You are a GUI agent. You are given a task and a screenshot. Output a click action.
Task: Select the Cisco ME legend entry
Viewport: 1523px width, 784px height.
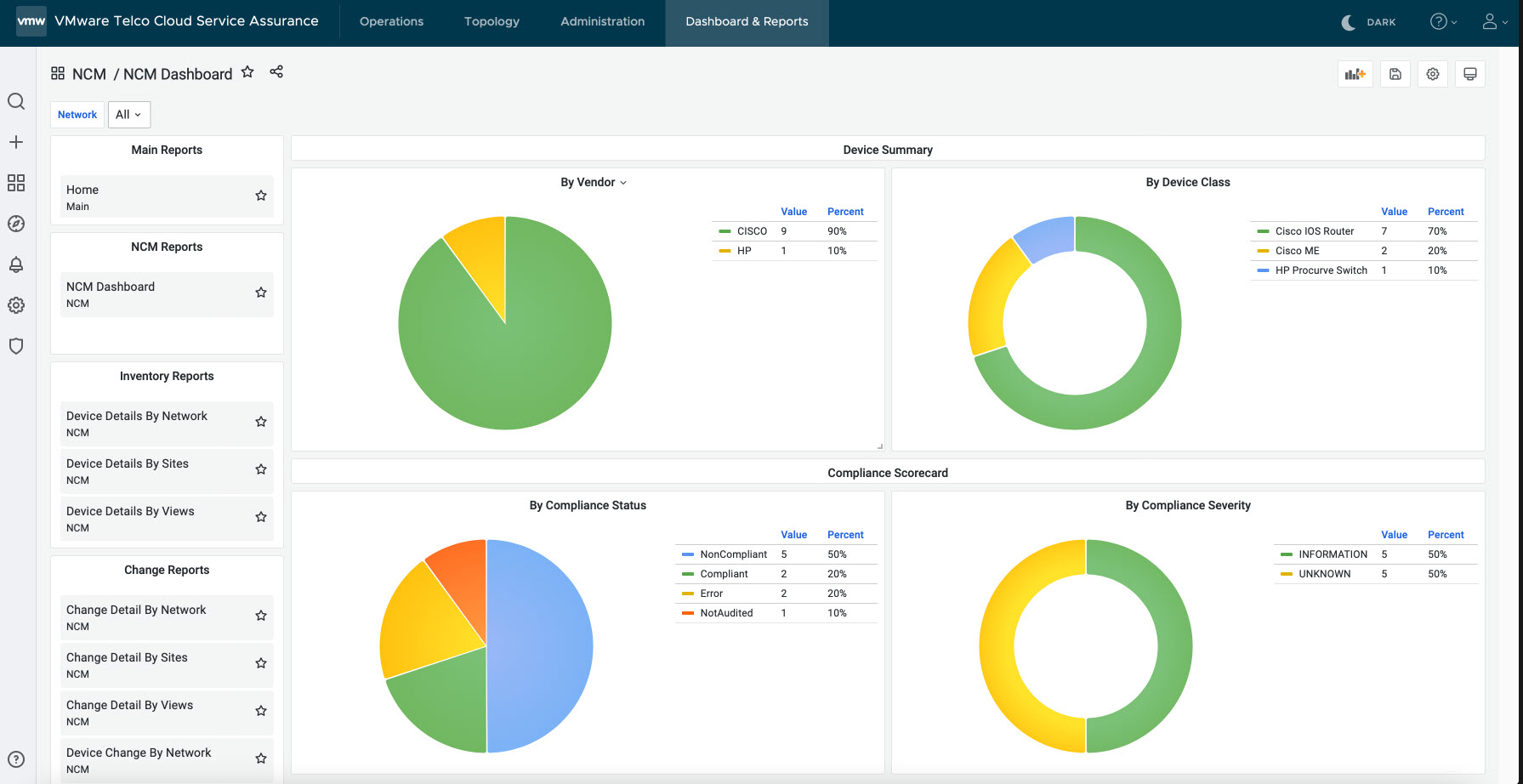[x=1298, y=251]
